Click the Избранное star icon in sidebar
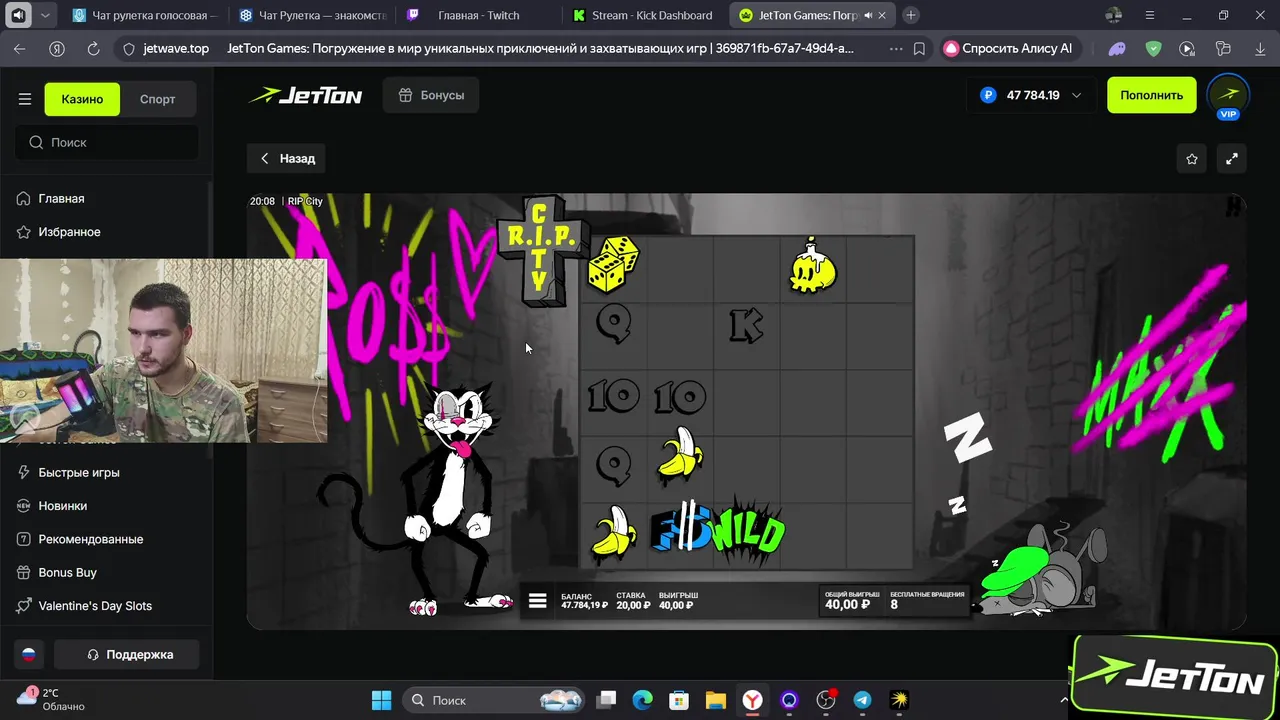This screenshot has width=1280, height=720. (24, 231)
